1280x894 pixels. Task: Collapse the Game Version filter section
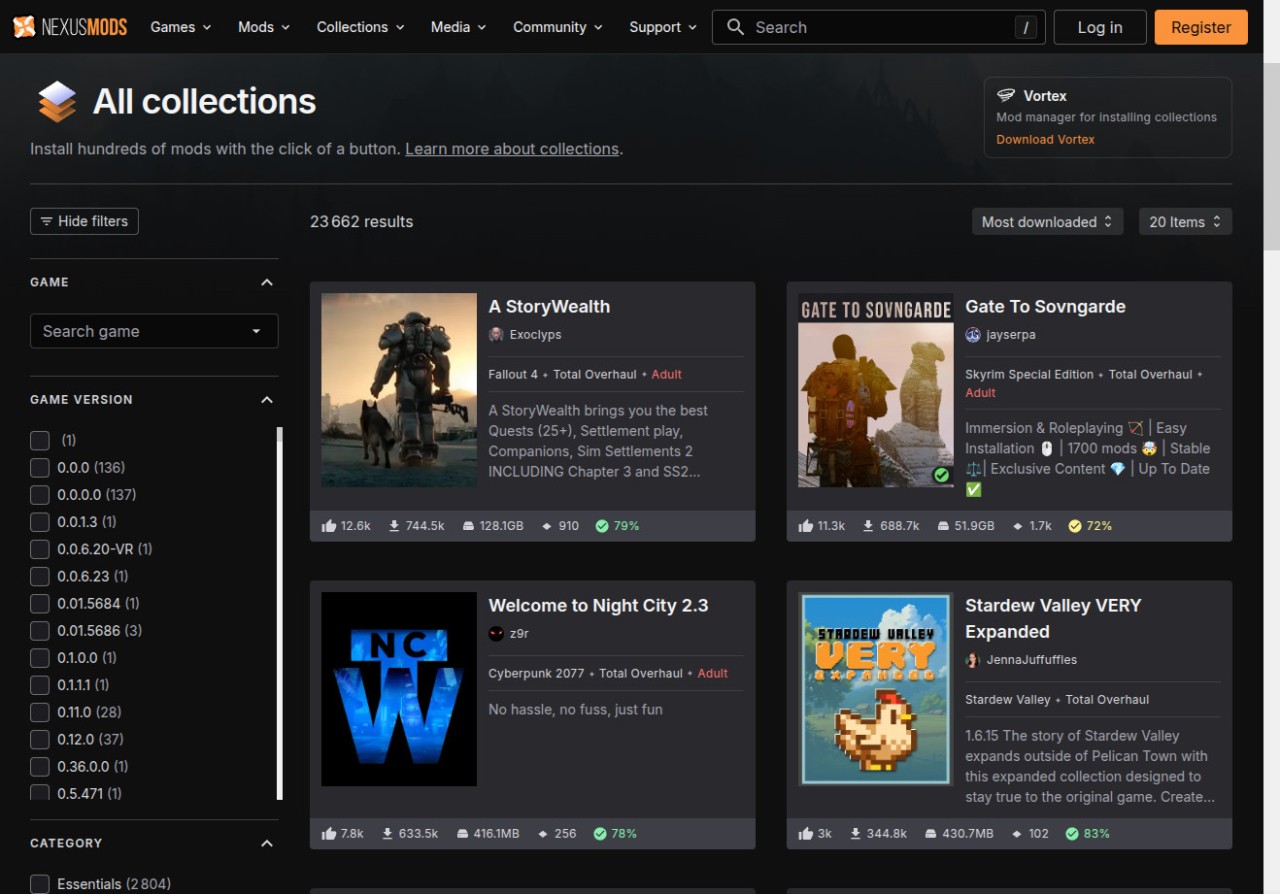266,400
